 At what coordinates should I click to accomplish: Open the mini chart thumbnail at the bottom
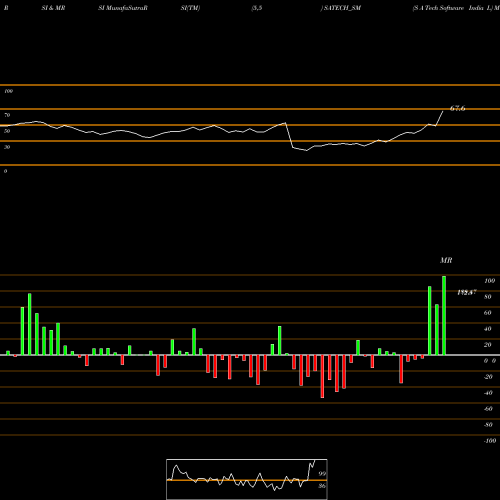pyautogui.click(x=247, y=479)
